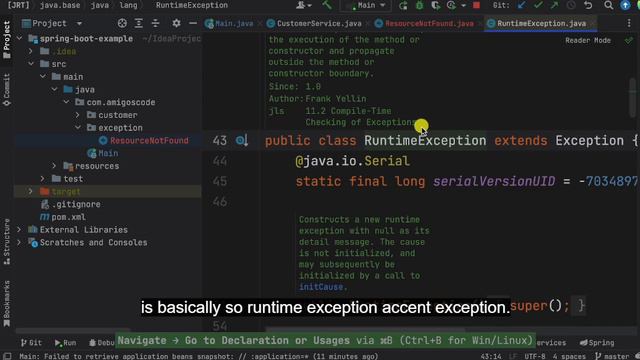This screenshot has width=640, height=360.
Task: Open the master branch widget in the status bar
Action: tap(612, 356)
